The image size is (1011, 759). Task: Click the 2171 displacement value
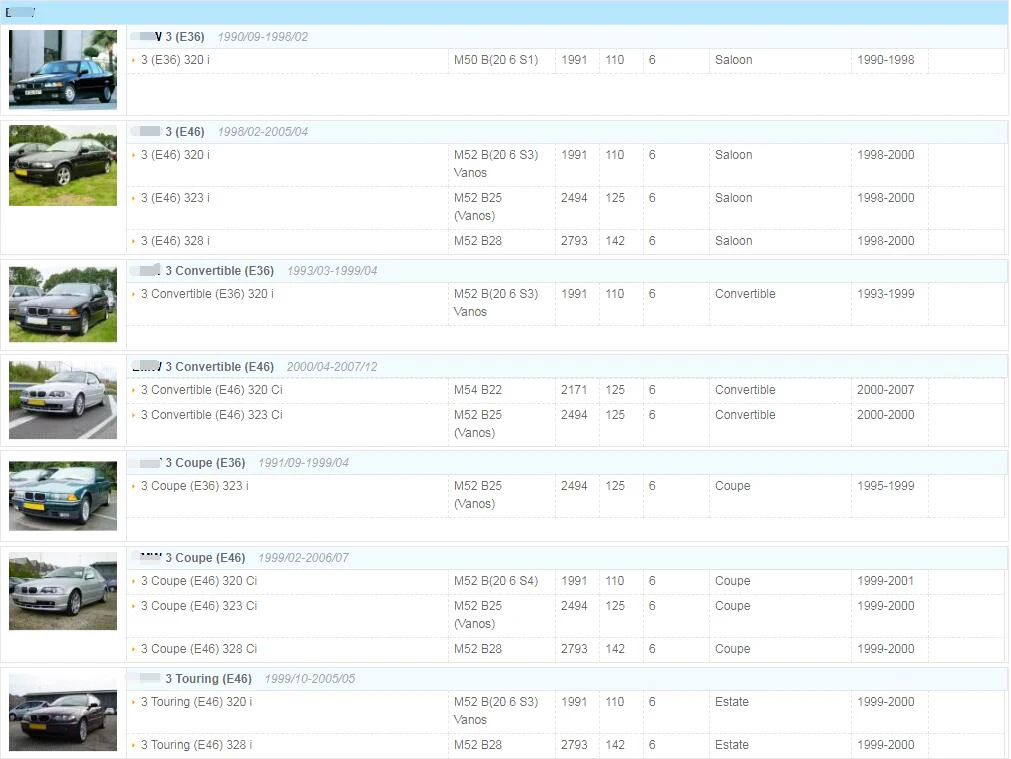574,389
